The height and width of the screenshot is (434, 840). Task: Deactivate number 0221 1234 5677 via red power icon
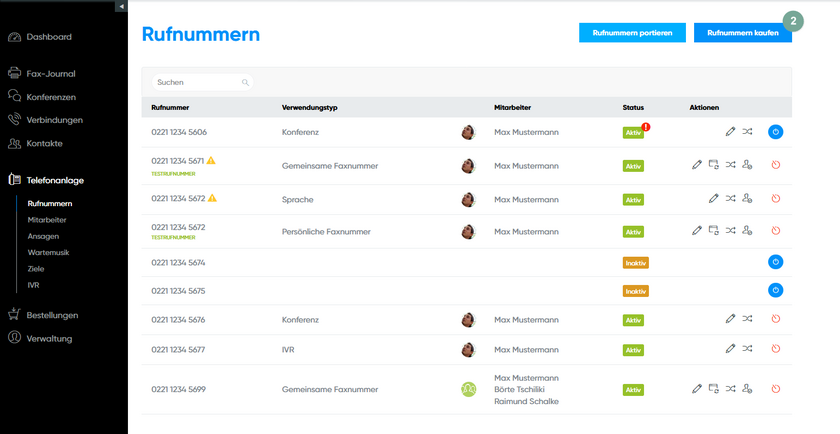(775, 349)
